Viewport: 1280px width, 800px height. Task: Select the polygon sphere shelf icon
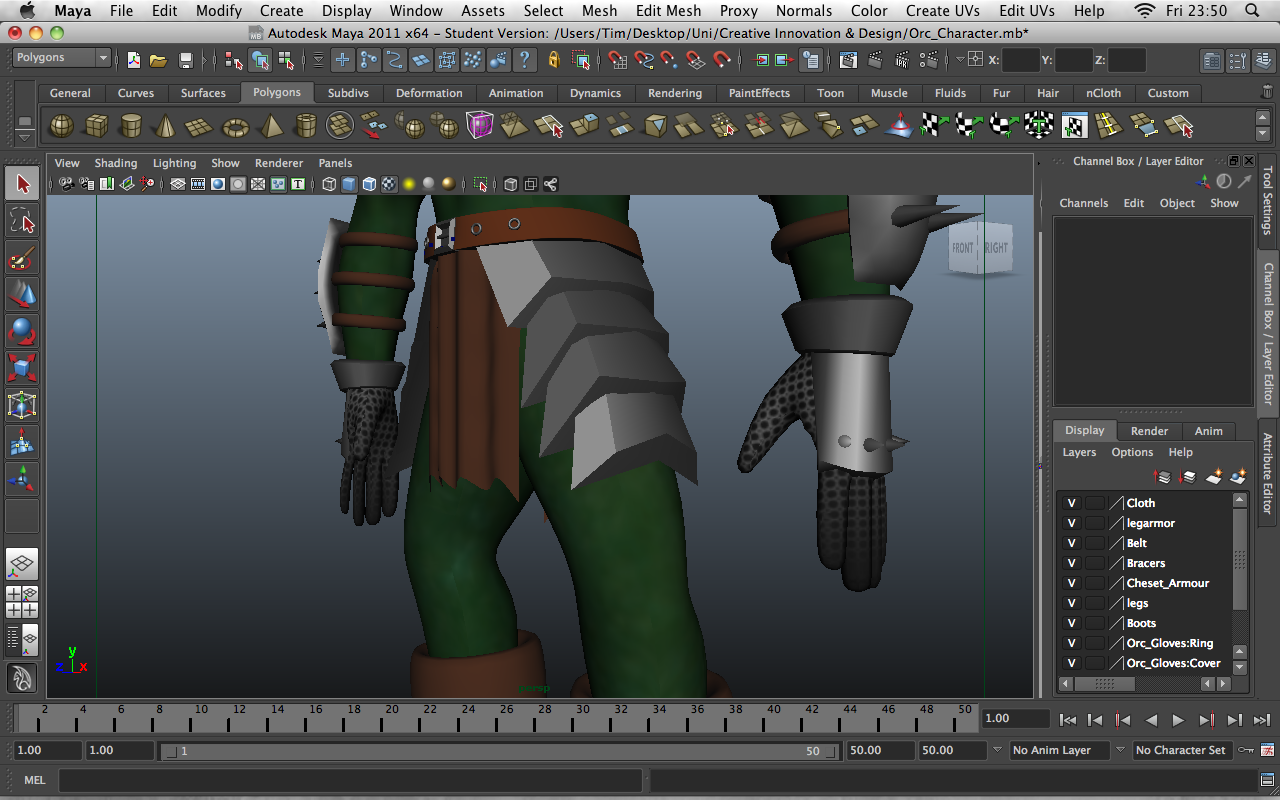coord(62,126)
